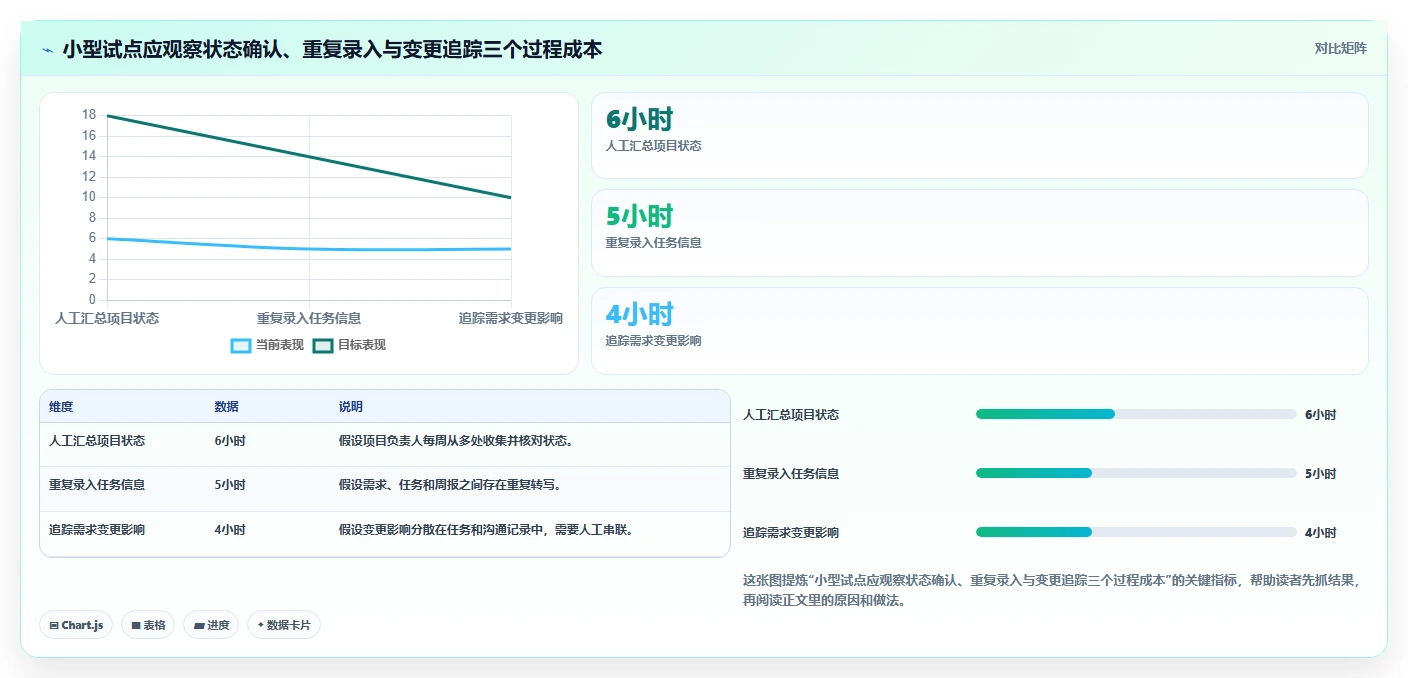Click the chart x-axis label 重复录入任务信息
Viewport: 1408px width, 678px height.
pyautogui.click(x=309, y=318)
